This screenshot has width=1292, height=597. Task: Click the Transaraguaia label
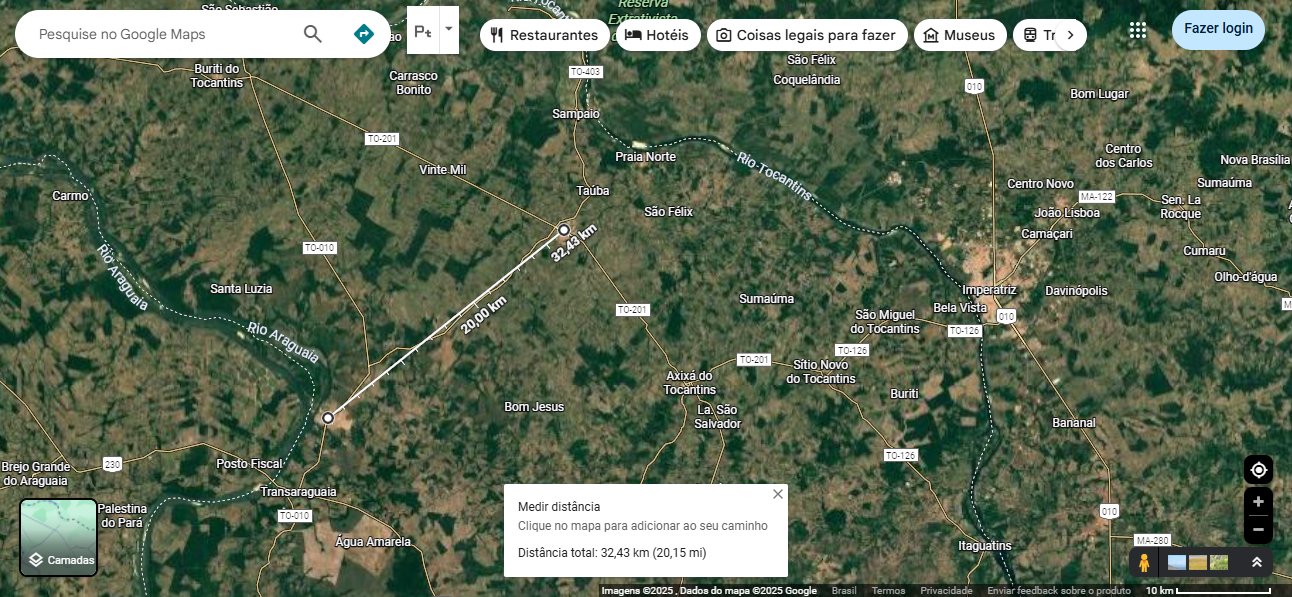click(298, 492)
